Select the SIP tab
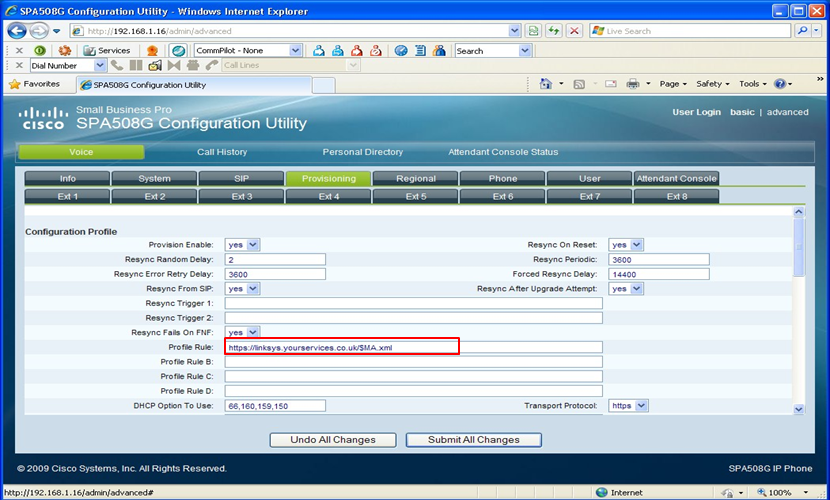 click(241, 179)
